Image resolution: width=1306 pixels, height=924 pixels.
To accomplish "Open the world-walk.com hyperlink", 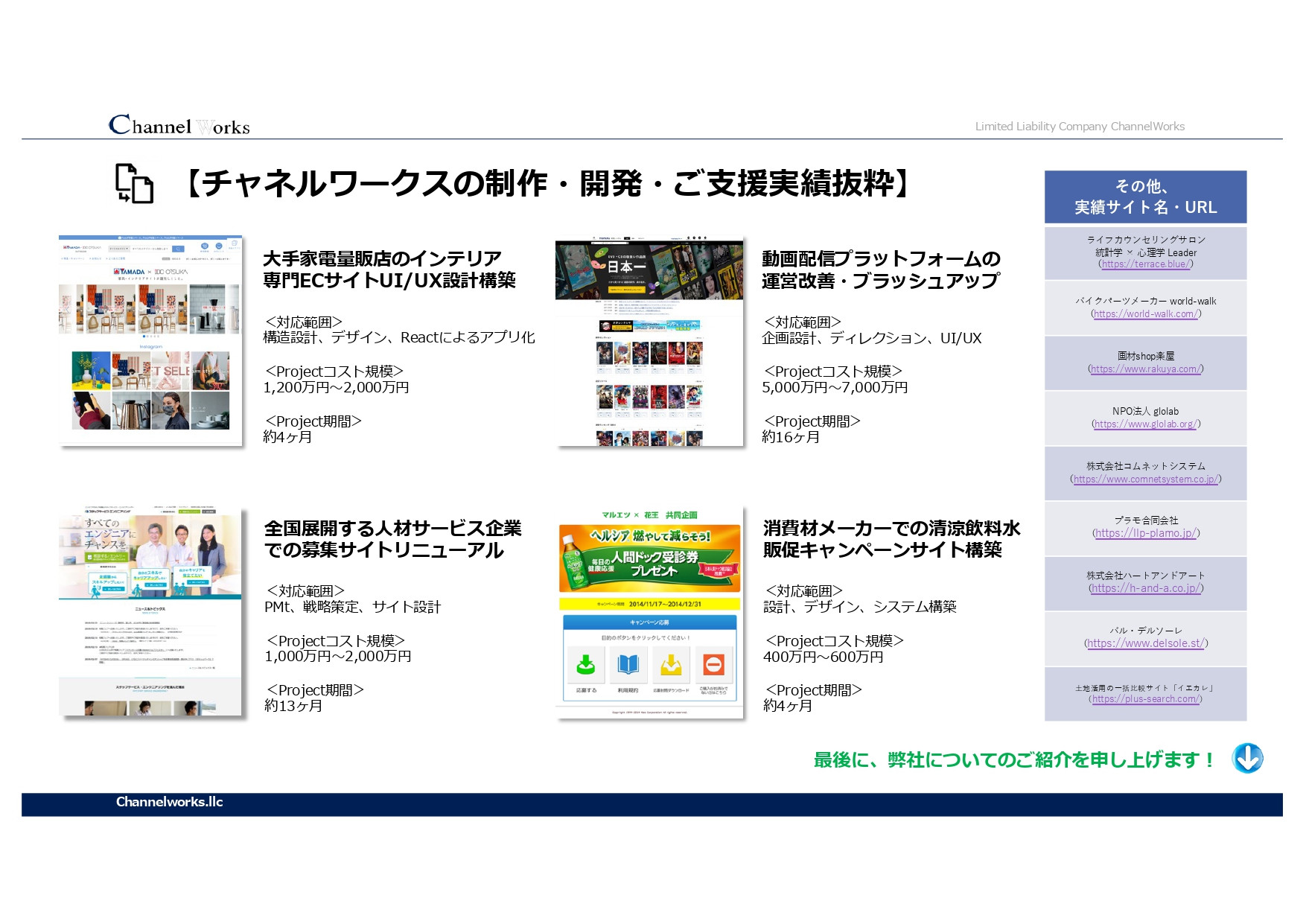I will (x=1147, y=313).
